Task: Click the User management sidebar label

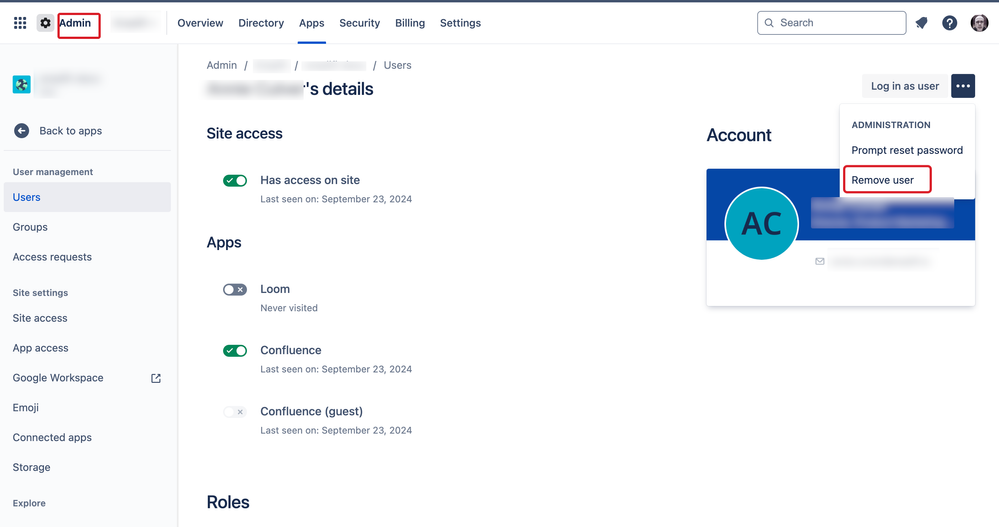Action: click(x=53, y=172)
